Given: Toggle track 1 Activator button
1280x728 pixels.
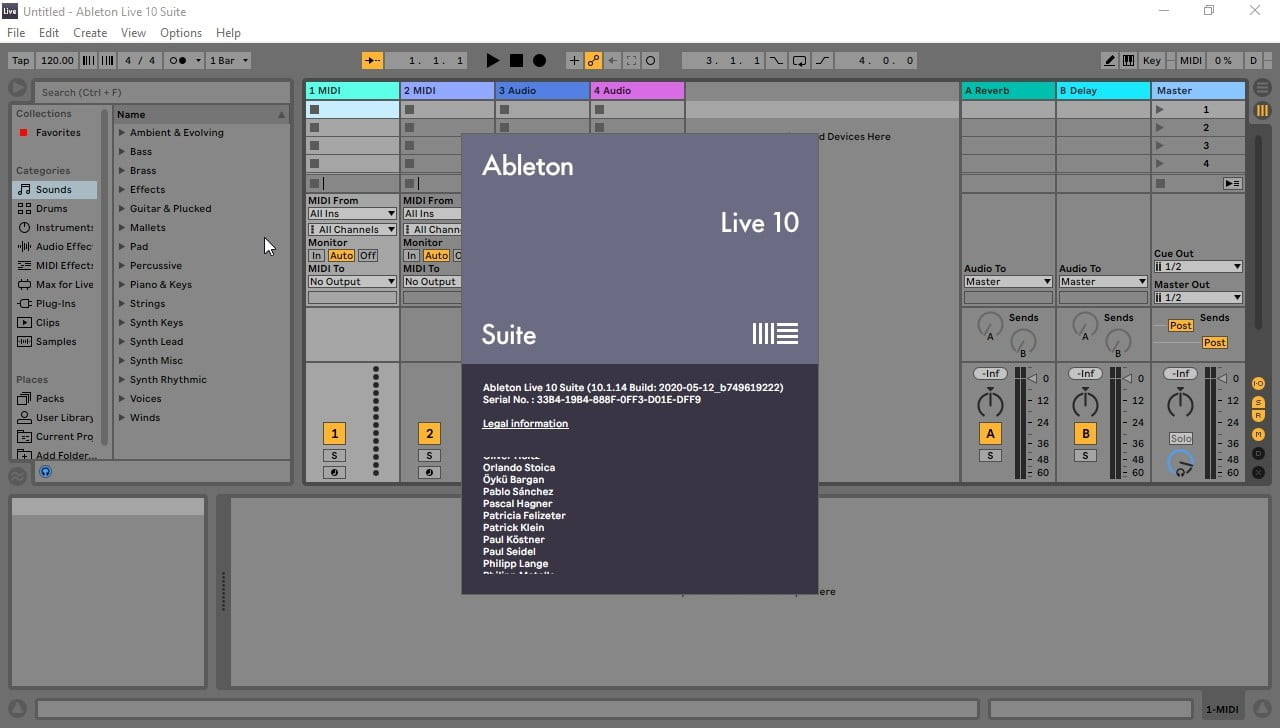Looking at the screenshot, I should [334, 433].
